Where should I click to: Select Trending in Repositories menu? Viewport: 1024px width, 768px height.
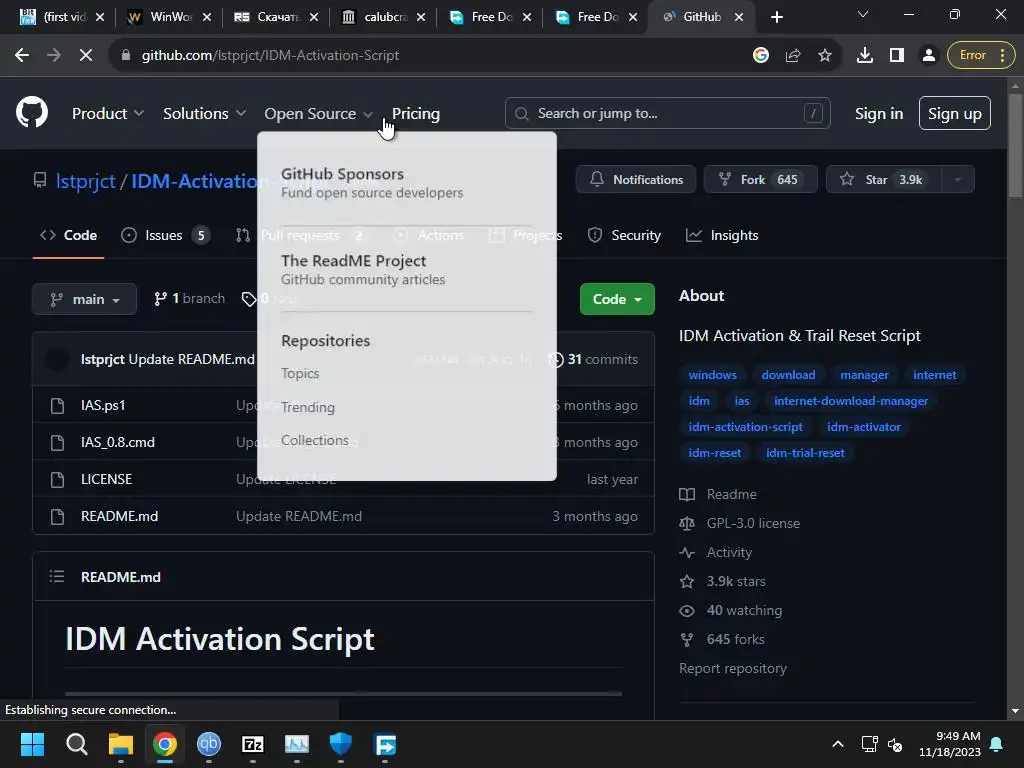pyautogui.click(x=308, y=408)
